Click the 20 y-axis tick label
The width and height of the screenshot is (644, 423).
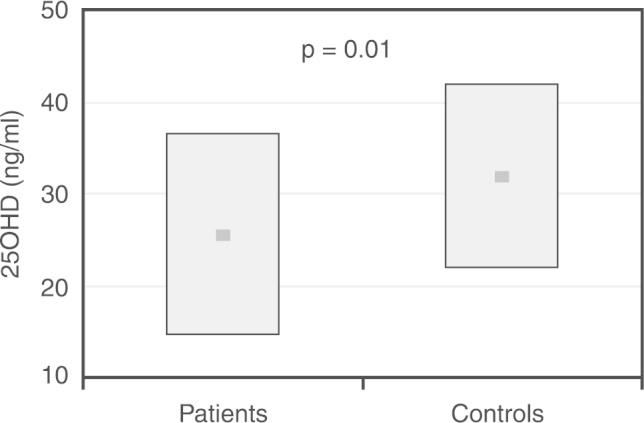(55, 286)
